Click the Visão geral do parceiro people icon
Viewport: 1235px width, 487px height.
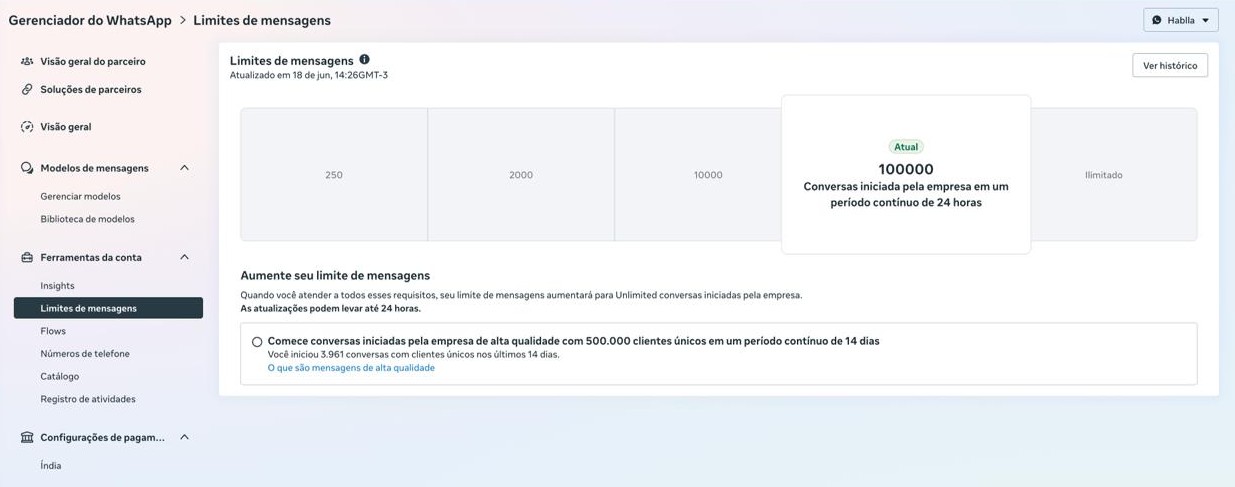(x=27, y=61)
